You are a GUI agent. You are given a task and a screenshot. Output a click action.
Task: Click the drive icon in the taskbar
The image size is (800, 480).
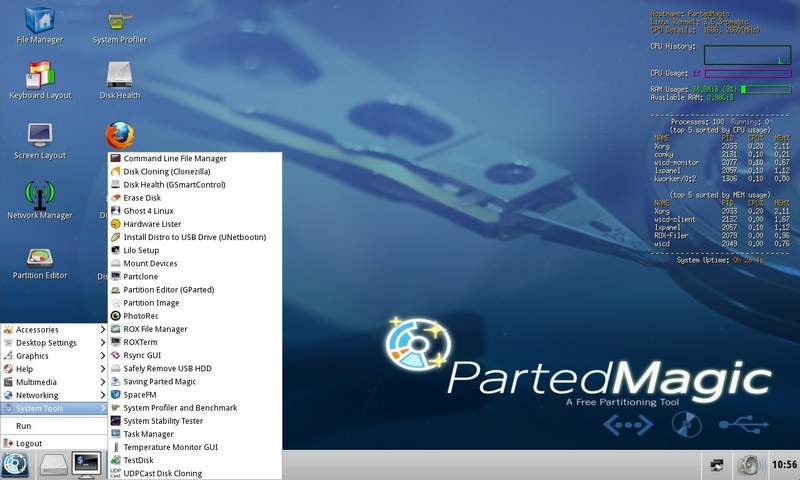54,465
